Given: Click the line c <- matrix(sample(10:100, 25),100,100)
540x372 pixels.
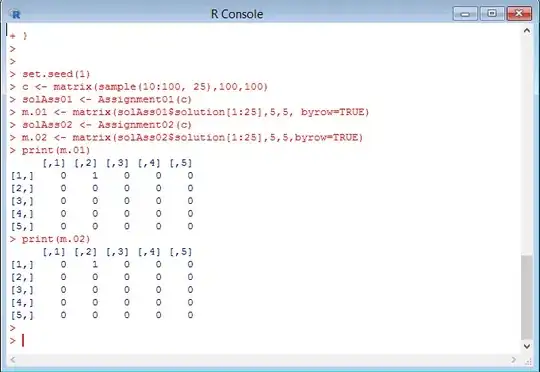Looking at the screenshot, I should point(139,87).
